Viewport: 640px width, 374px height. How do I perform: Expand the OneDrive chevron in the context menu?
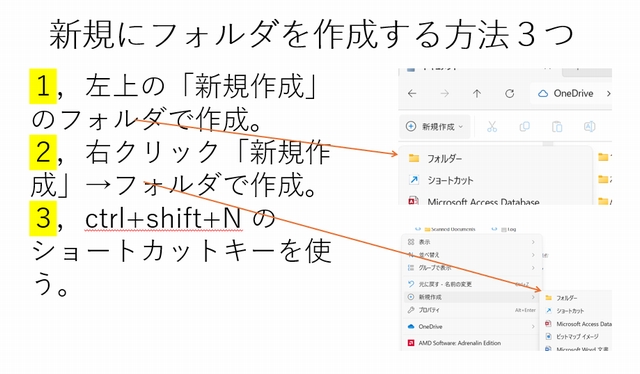[533, 326]
